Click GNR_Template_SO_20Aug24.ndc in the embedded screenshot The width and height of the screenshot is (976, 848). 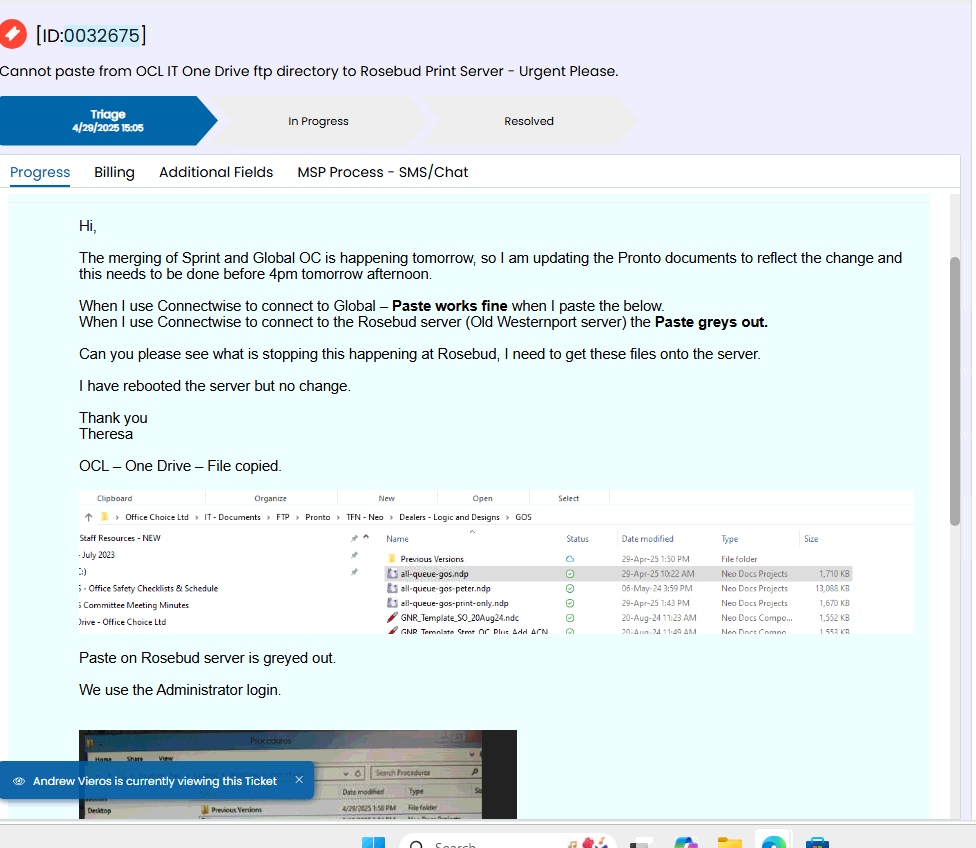coord(459,618)
